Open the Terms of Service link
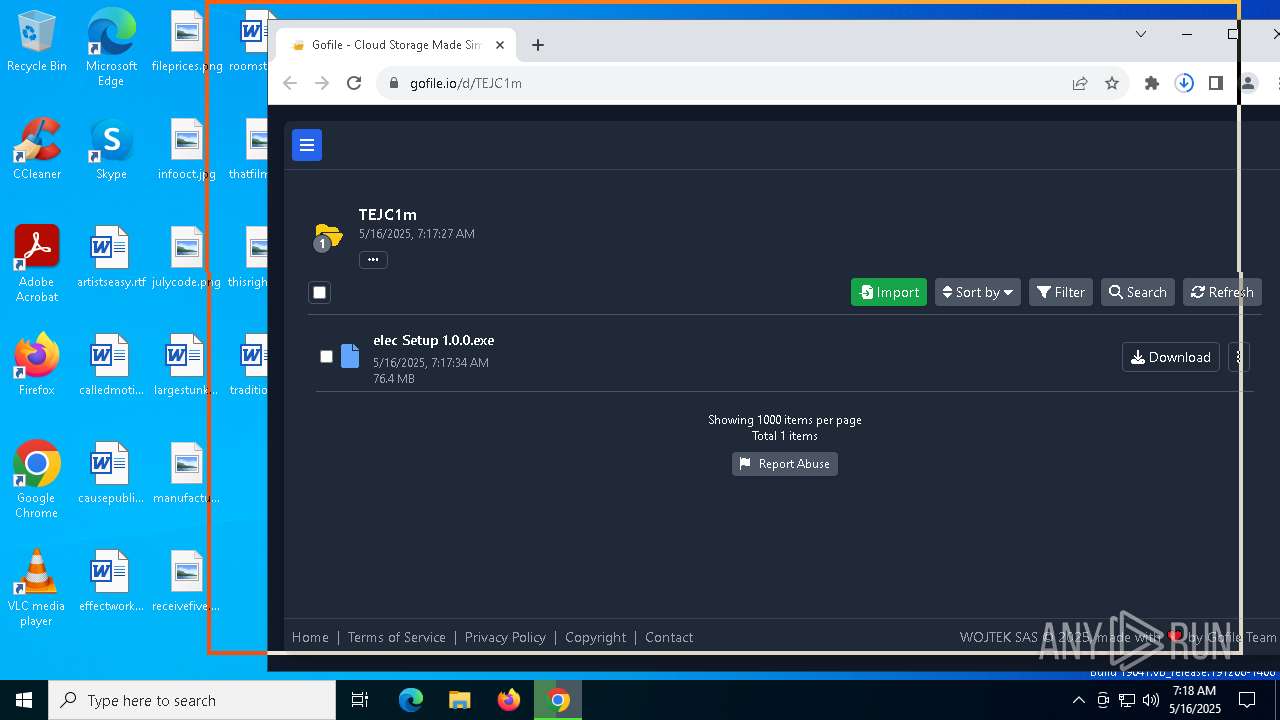Viewport: 1280px width, 720px height. coord(397,637)
